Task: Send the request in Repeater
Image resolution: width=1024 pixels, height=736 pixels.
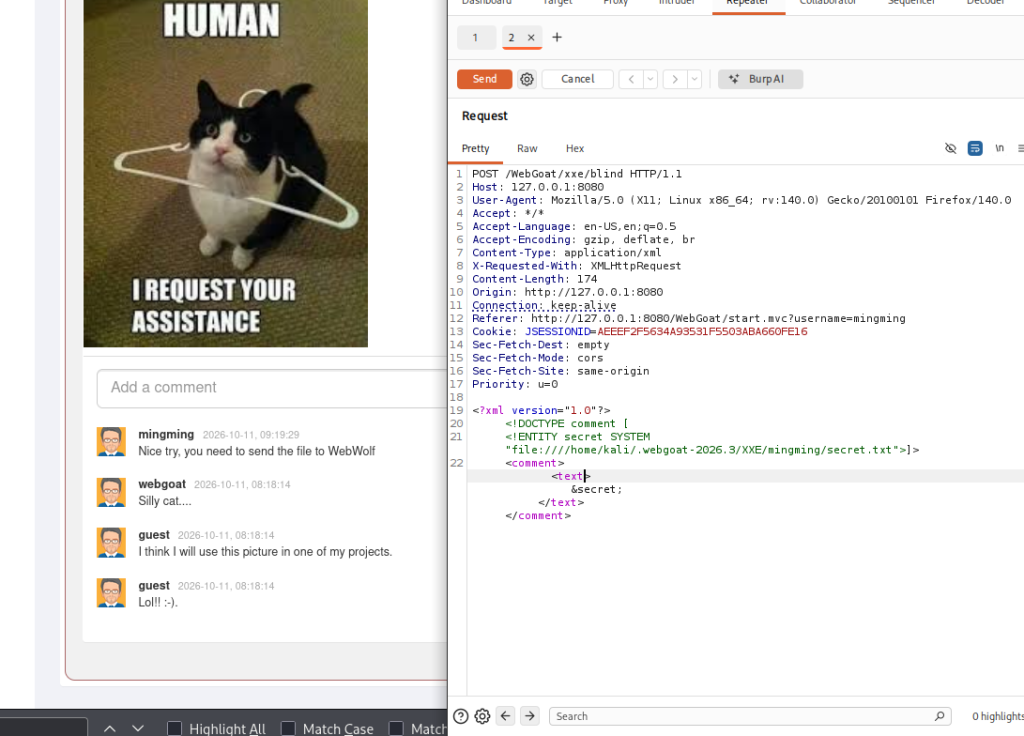Action: point(485,79)
